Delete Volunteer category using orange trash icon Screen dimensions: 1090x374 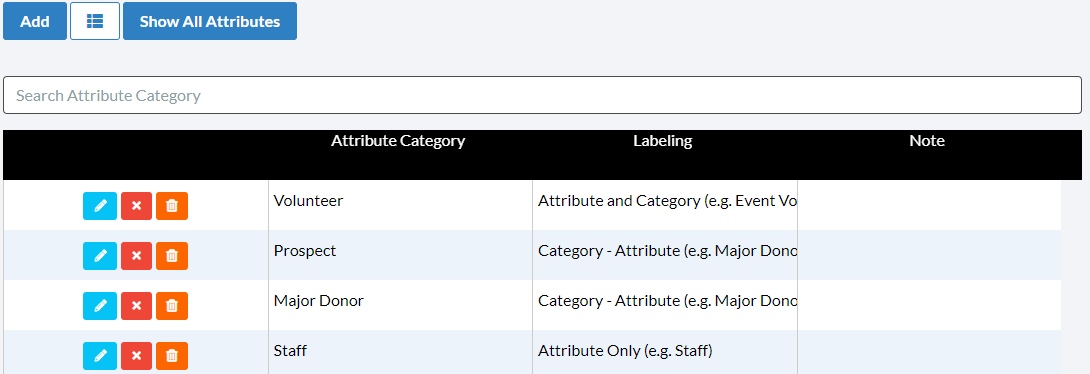tap(172, 206)
